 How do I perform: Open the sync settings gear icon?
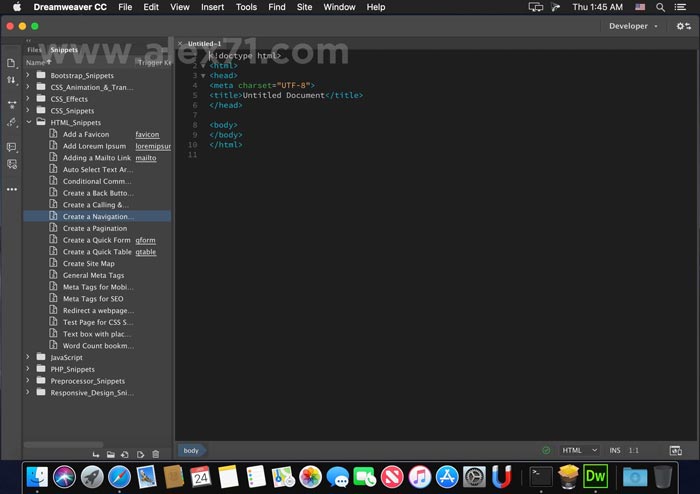tap(683, 26)
